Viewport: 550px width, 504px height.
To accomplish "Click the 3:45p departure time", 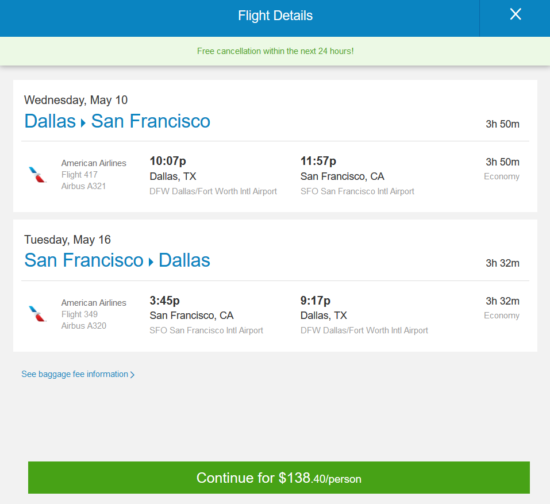I will coord(165,301).
